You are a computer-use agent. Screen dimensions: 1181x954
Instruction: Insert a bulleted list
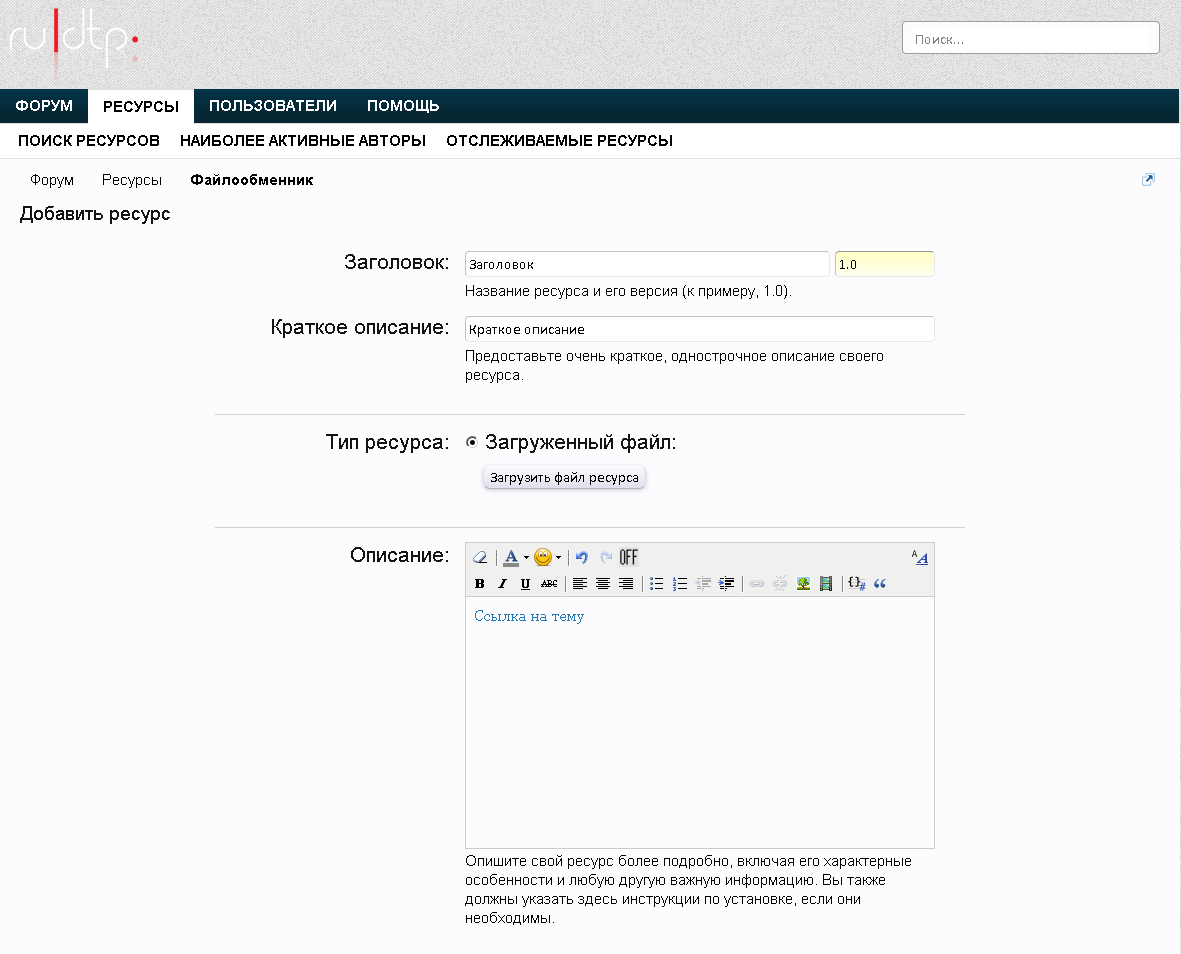click(x=657, y=584)
